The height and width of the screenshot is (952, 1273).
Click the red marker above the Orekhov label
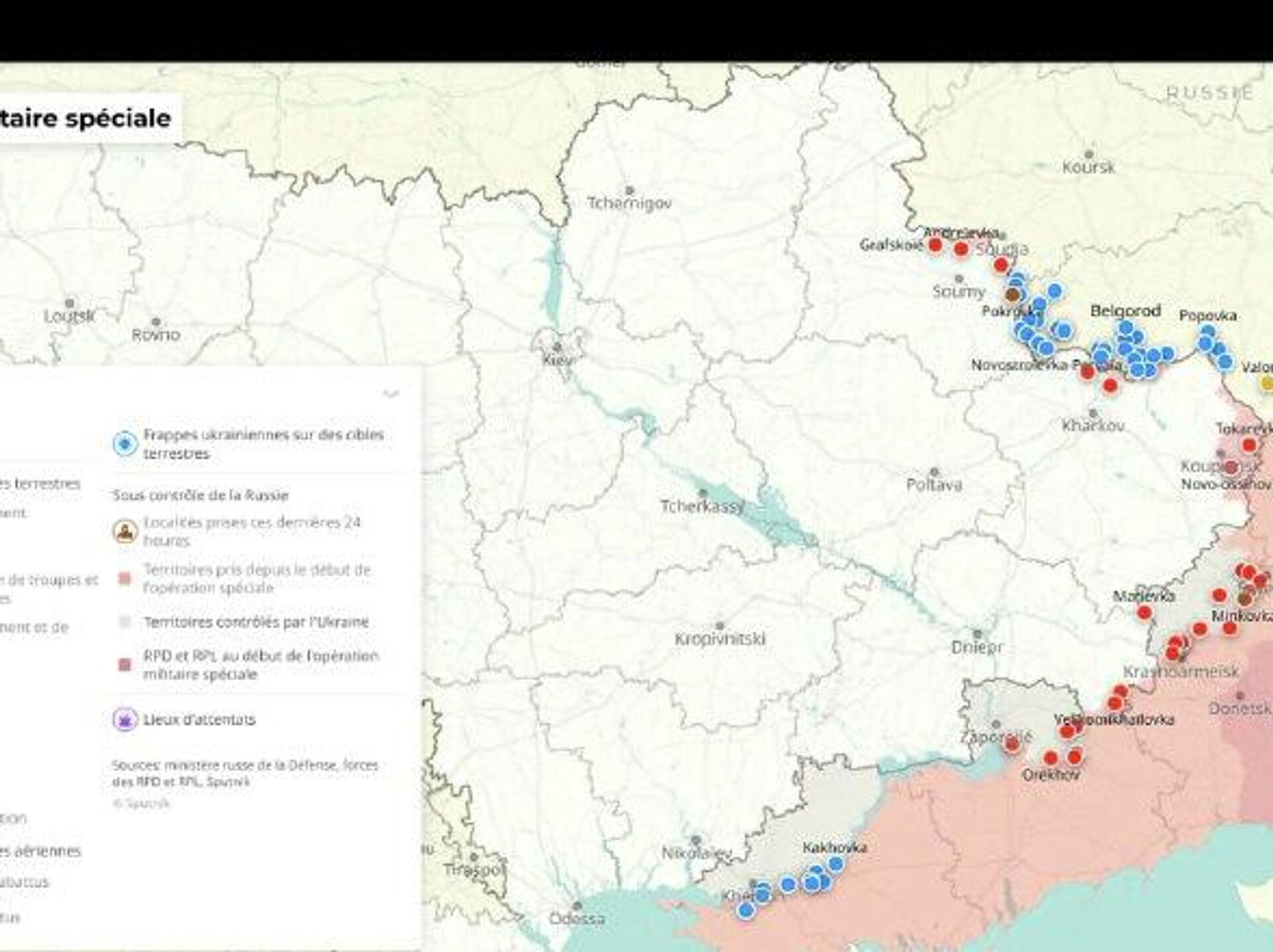(1051, 758)
